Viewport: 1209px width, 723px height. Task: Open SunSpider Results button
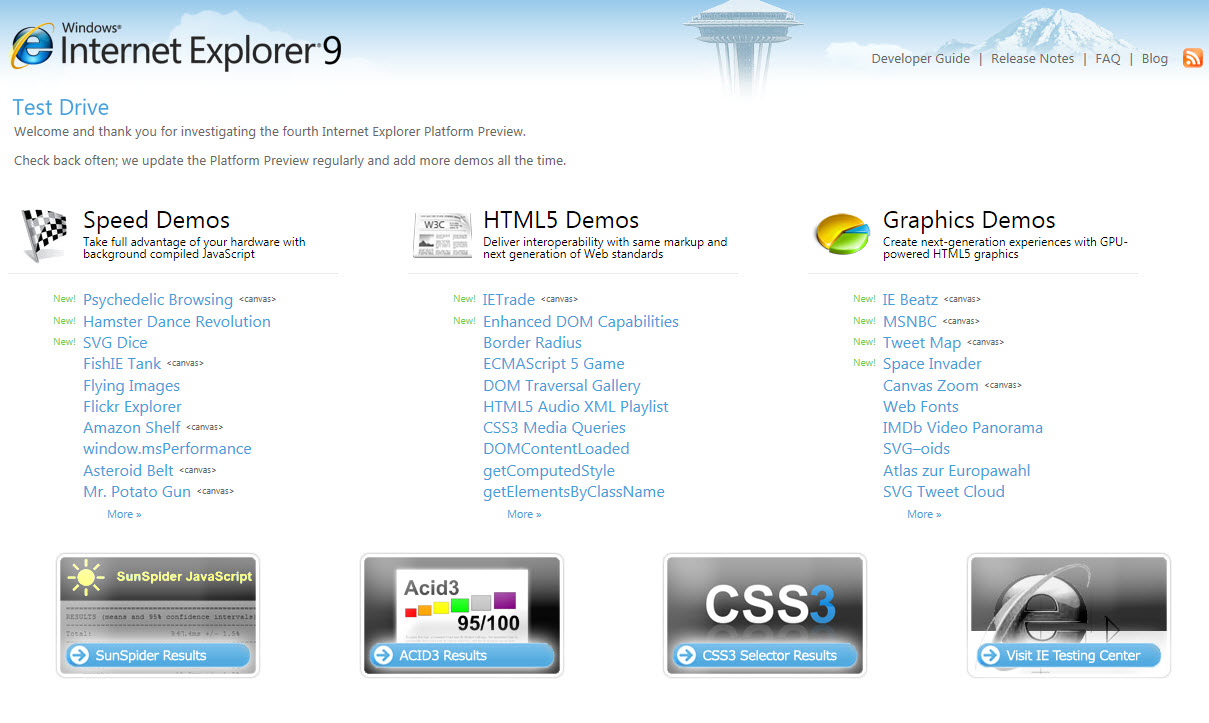[x=158, y=655]
